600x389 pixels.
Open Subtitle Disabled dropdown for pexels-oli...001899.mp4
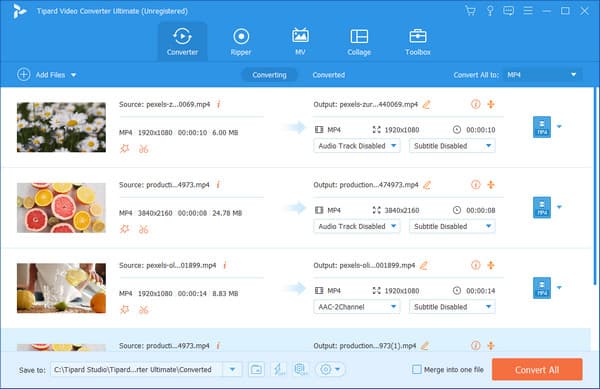[452, 307]
